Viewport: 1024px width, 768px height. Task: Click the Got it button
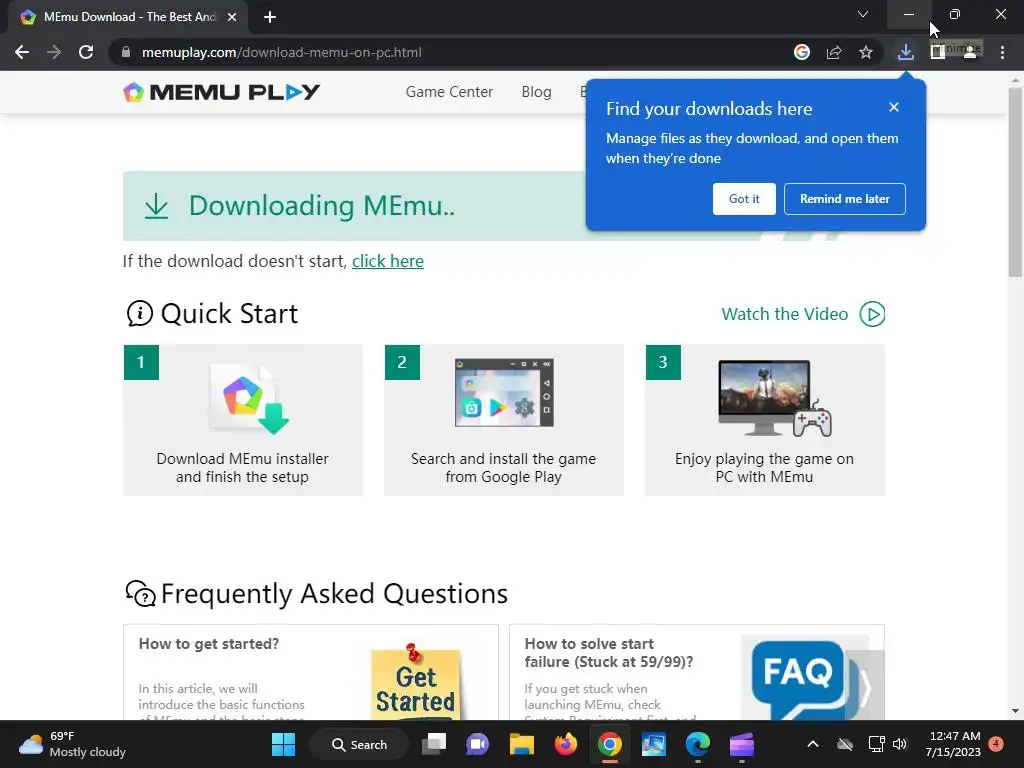tap(744, 199)
